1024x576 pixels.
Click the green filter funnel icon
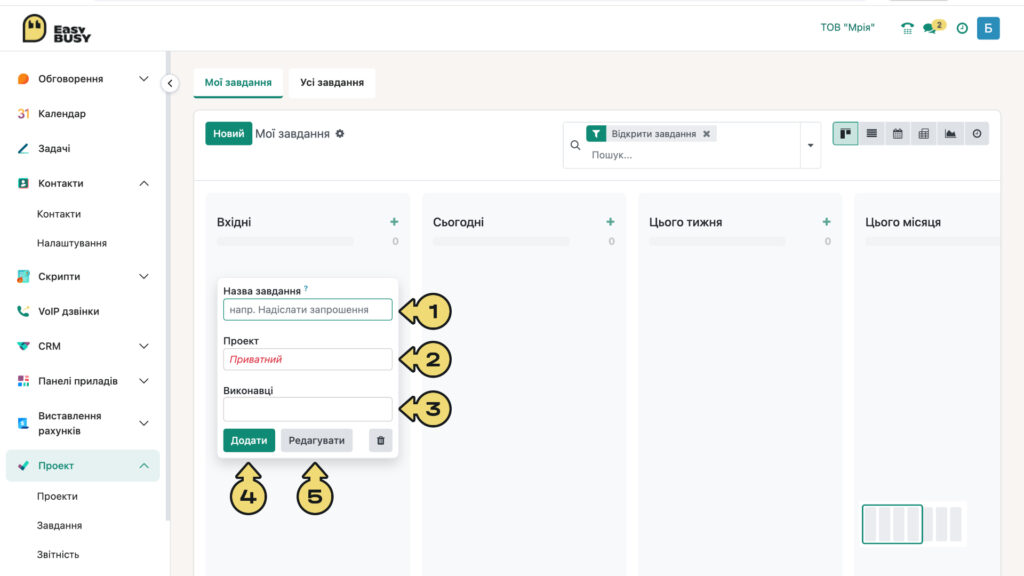tap(596, 133)
